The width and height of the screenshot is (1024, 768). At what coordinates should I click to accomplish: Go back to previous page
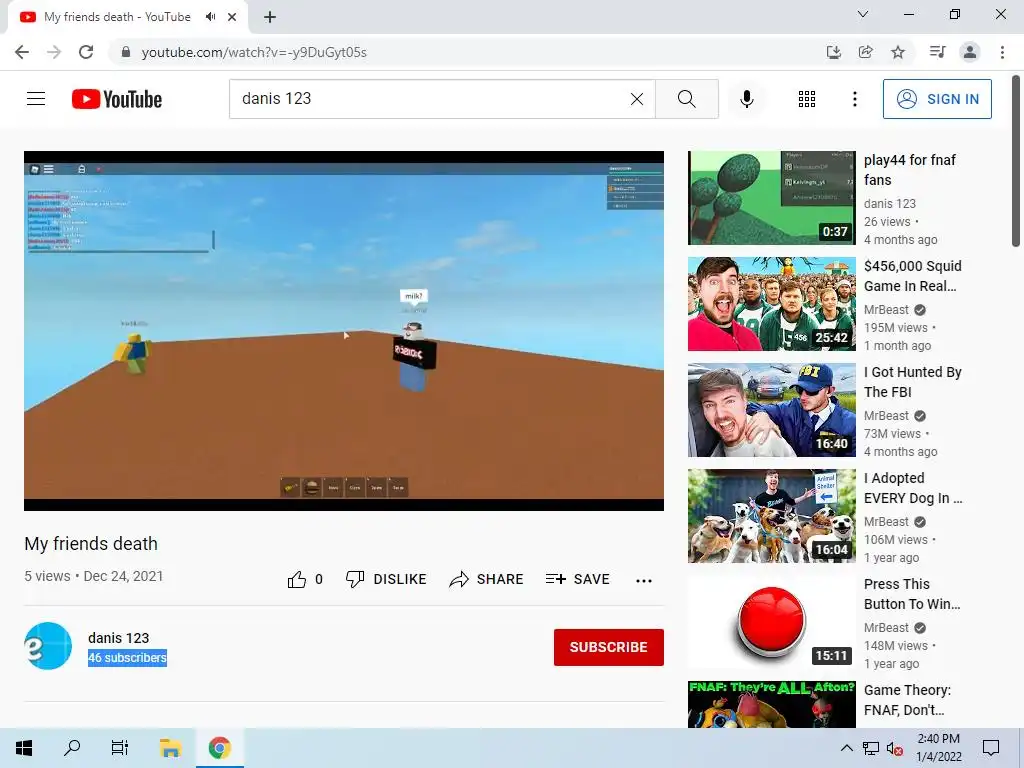click(x=22, y=52)
